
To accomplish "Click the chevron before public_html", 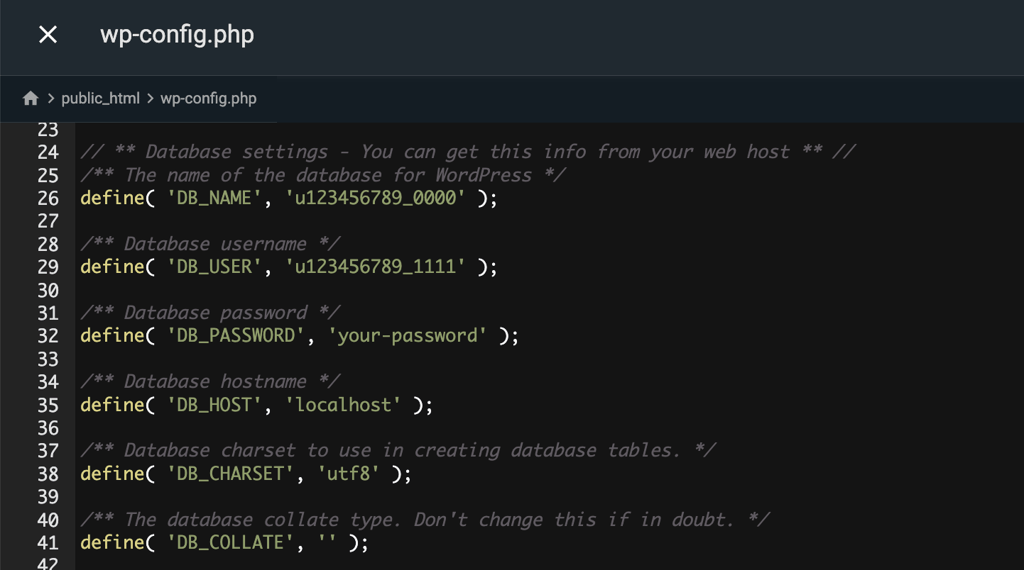I will coord(50,99).
